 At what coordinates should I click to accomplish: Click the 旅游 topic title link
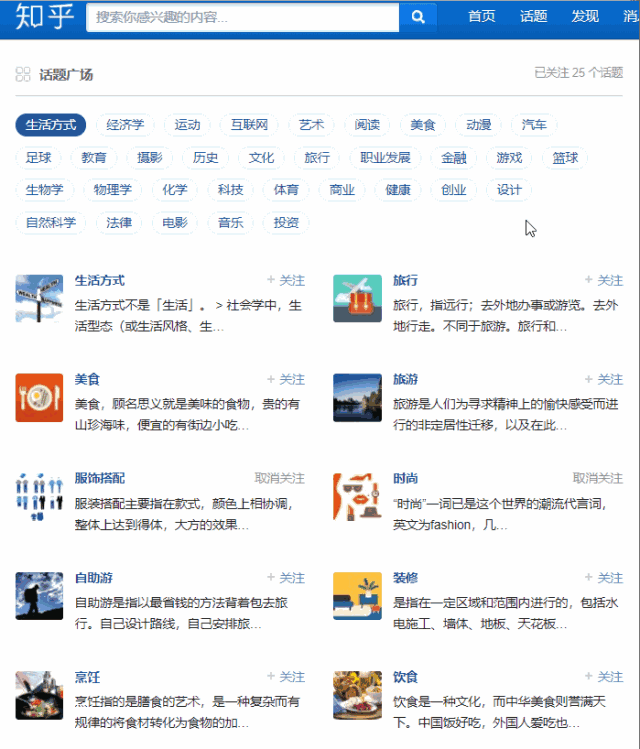[405, 380]
